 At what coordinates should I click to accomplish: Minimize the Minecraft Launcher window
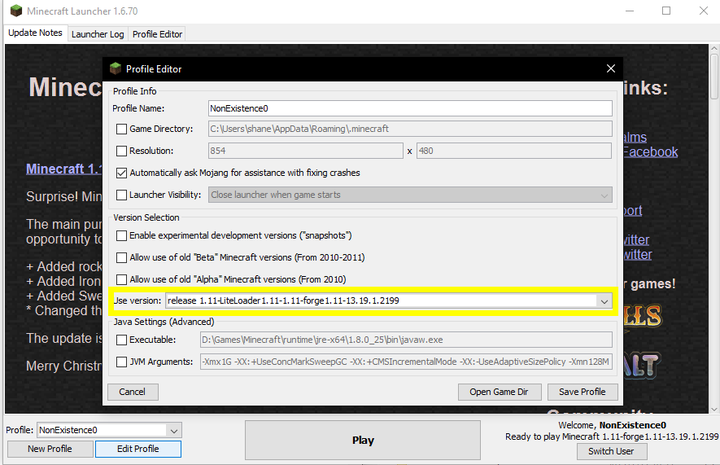(x=630, y=11)
